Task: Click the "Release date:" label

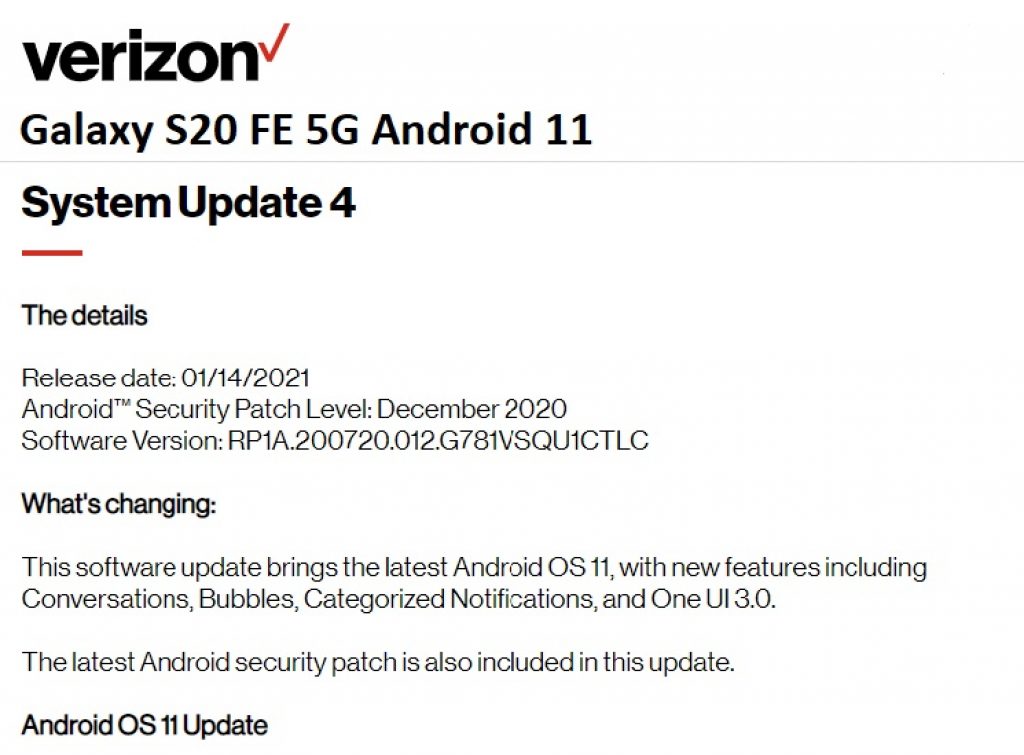Action: [99, 378]
